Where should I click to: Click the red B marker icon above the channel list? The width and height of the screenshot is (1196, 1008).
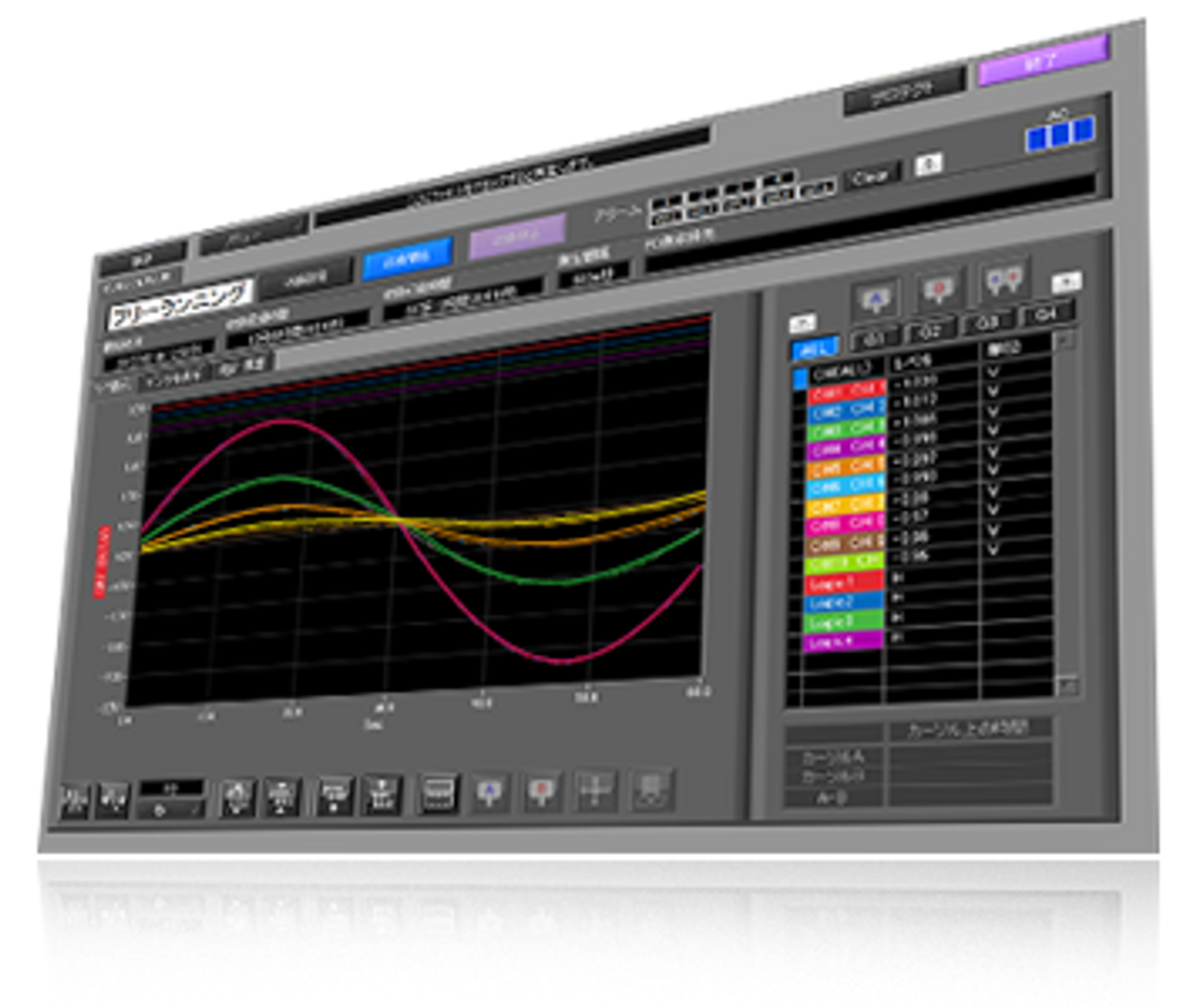939,291
